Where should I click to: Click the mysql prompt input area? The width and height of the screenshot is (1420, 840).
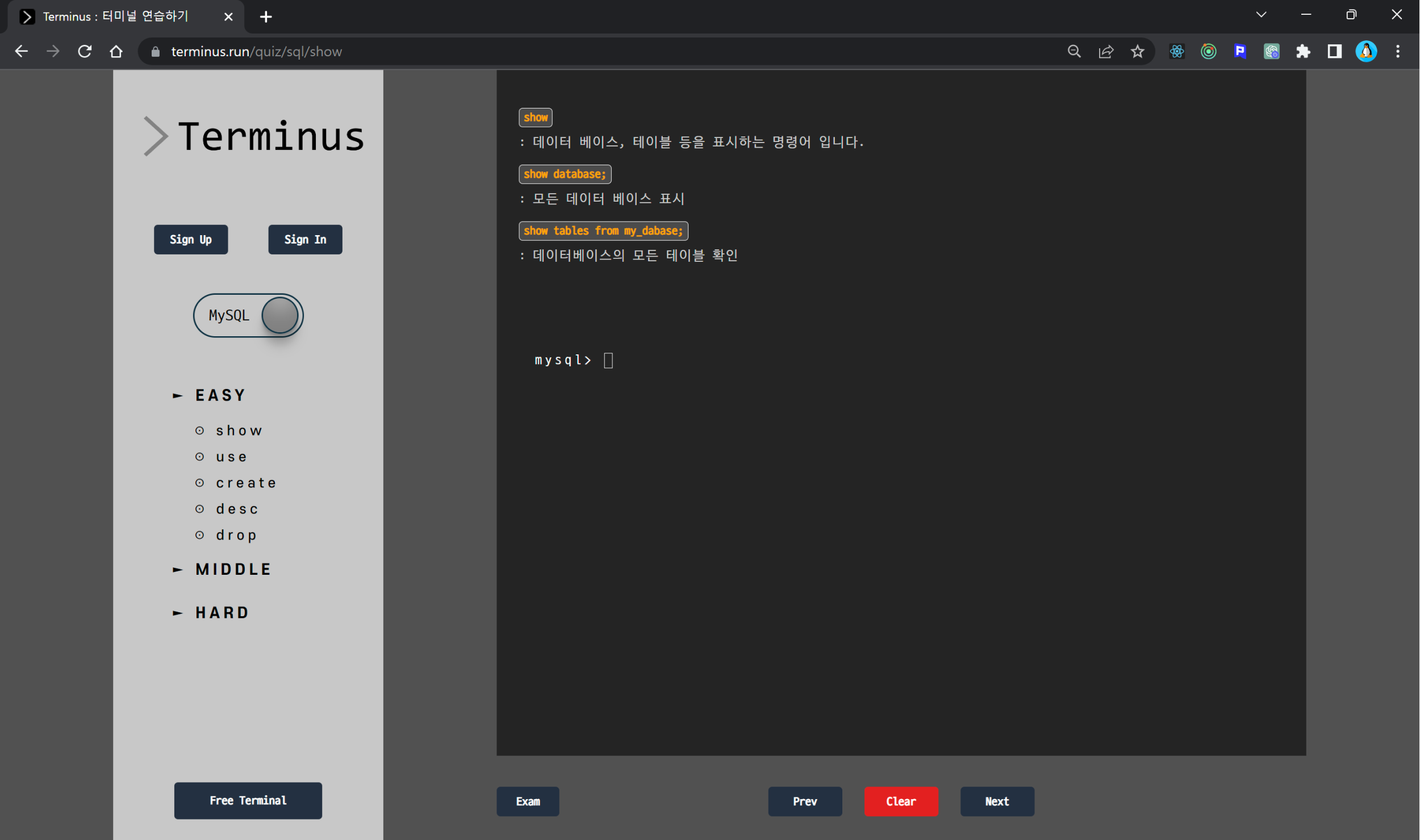click(608, 361)
